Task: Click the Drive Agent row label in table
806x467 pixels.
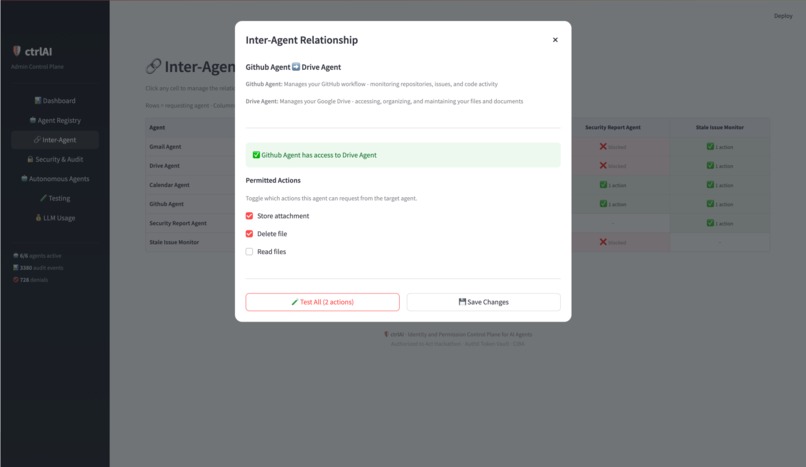Action: coord(164,165)
